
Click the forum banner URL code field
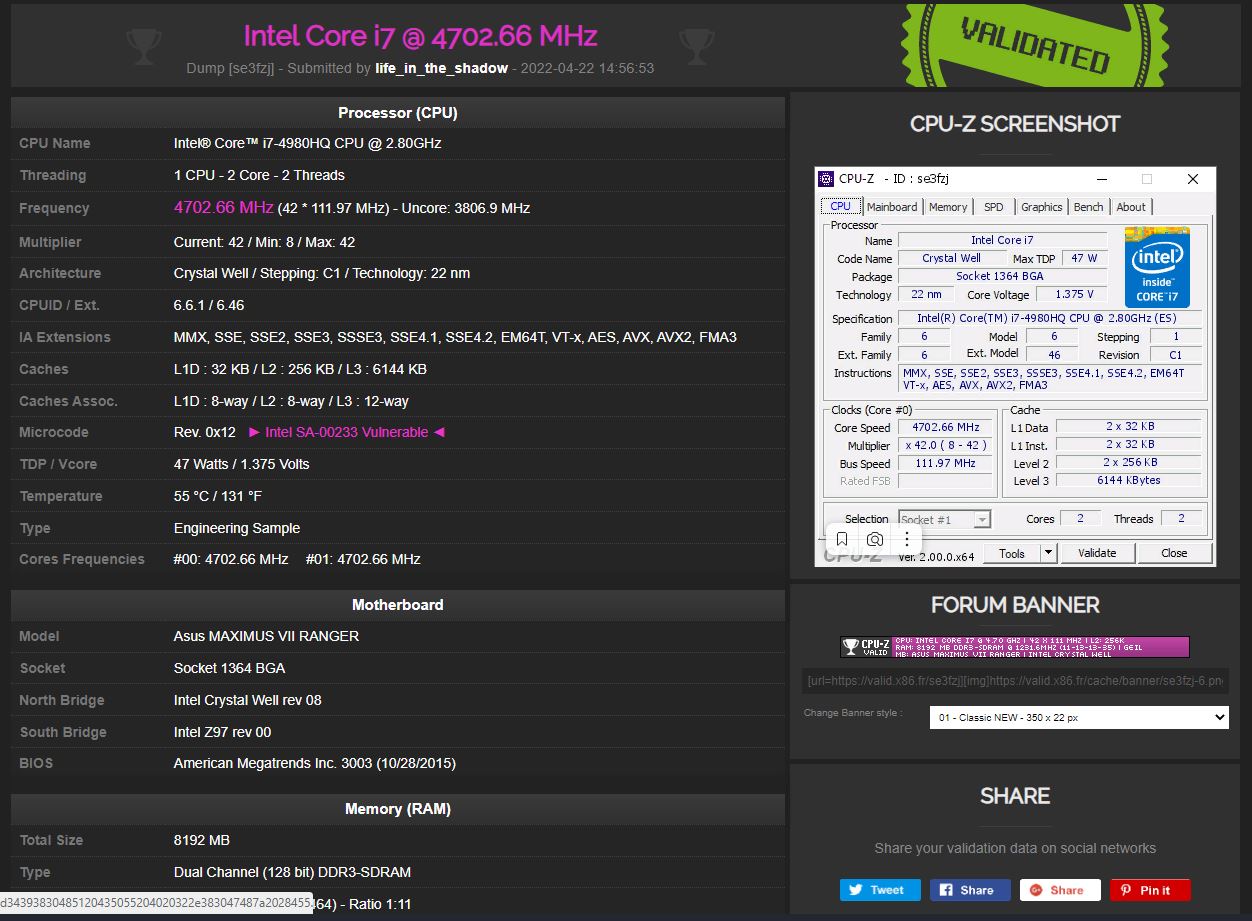(x=1015, y=681)
